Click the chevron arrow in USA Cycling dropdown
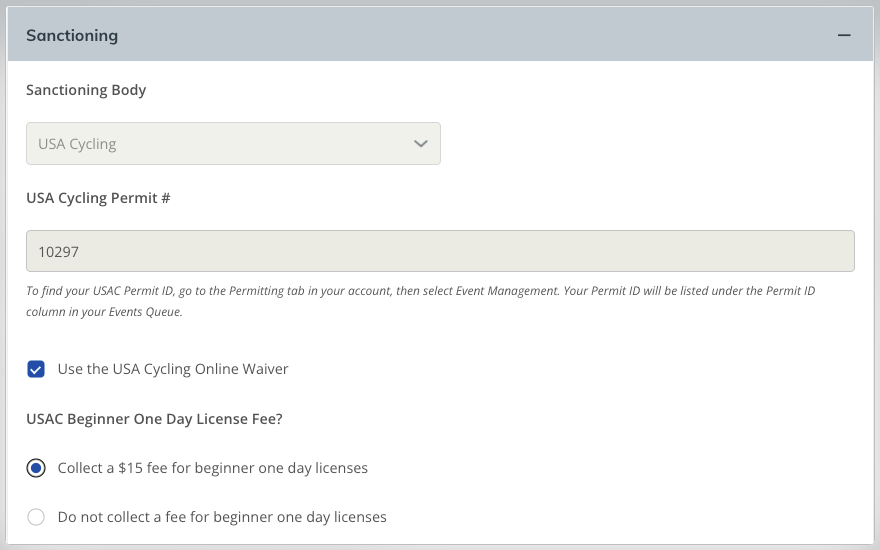The width and height of the screenshot is (880, 550). [421, 144]
